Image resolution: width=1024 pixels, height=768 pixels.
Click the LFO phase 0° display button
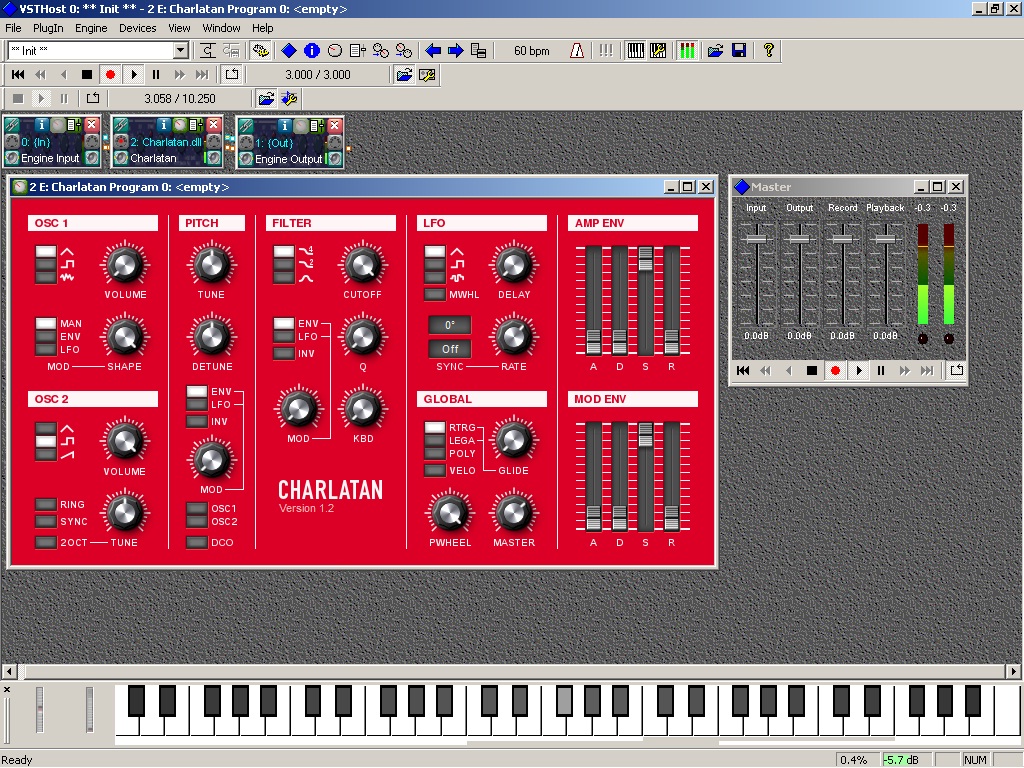[x=449, y=325]
